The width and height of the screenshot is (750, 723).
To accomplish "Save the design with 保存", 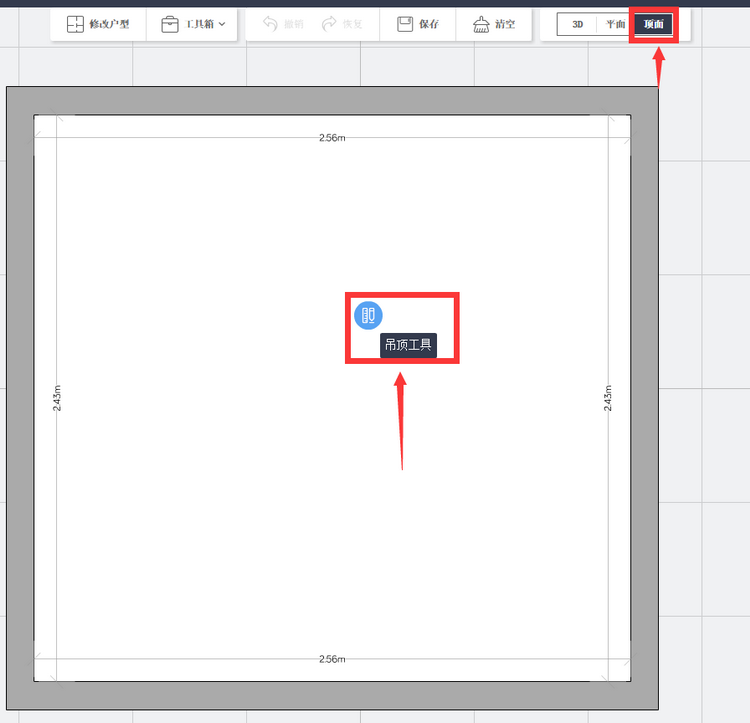I will click(418, 24).
